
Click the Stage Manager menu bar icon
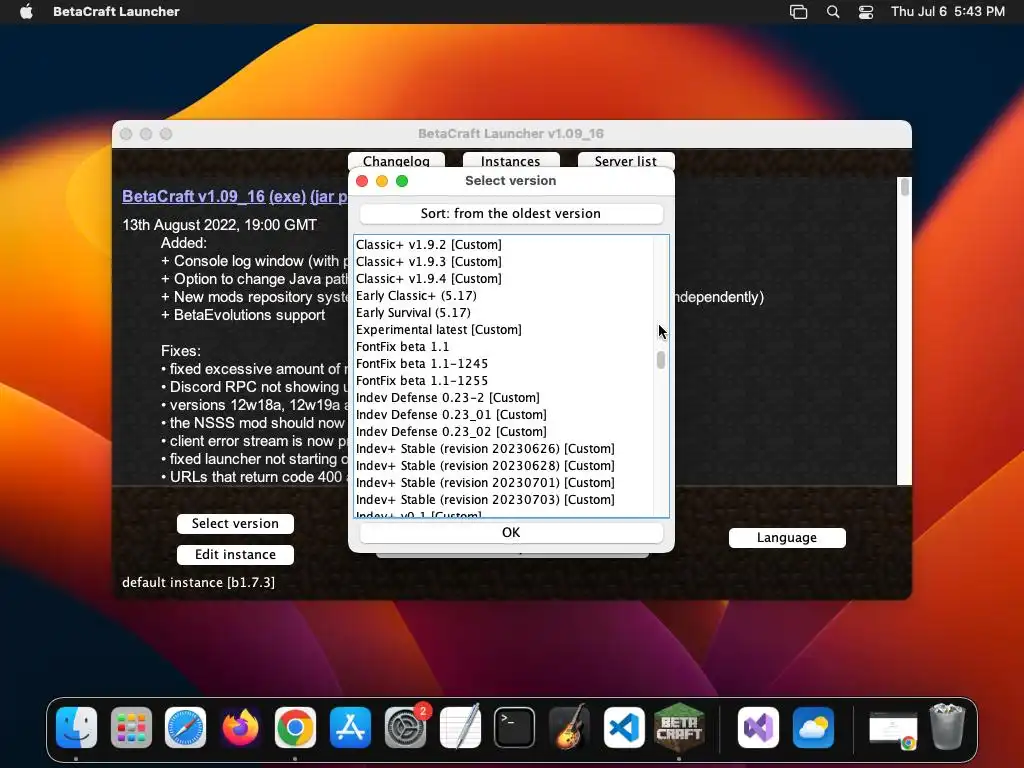coord(798,12)
